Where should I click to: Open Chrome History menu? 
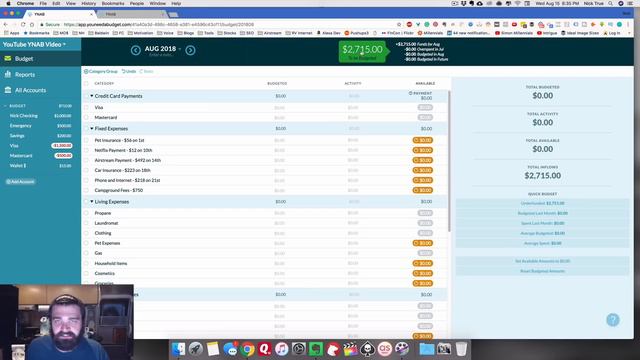88,3
